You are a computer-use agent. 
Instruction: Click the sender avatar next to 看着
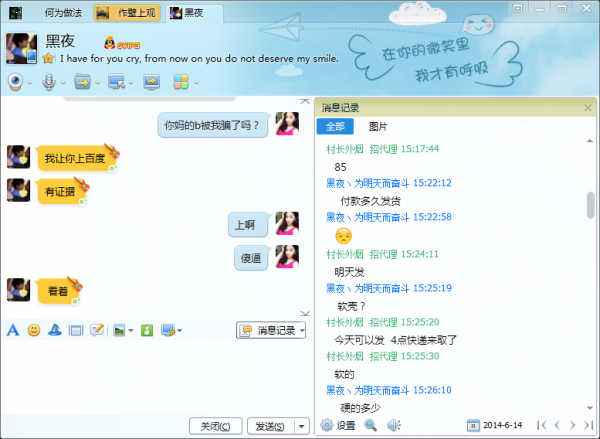[18, 290]
